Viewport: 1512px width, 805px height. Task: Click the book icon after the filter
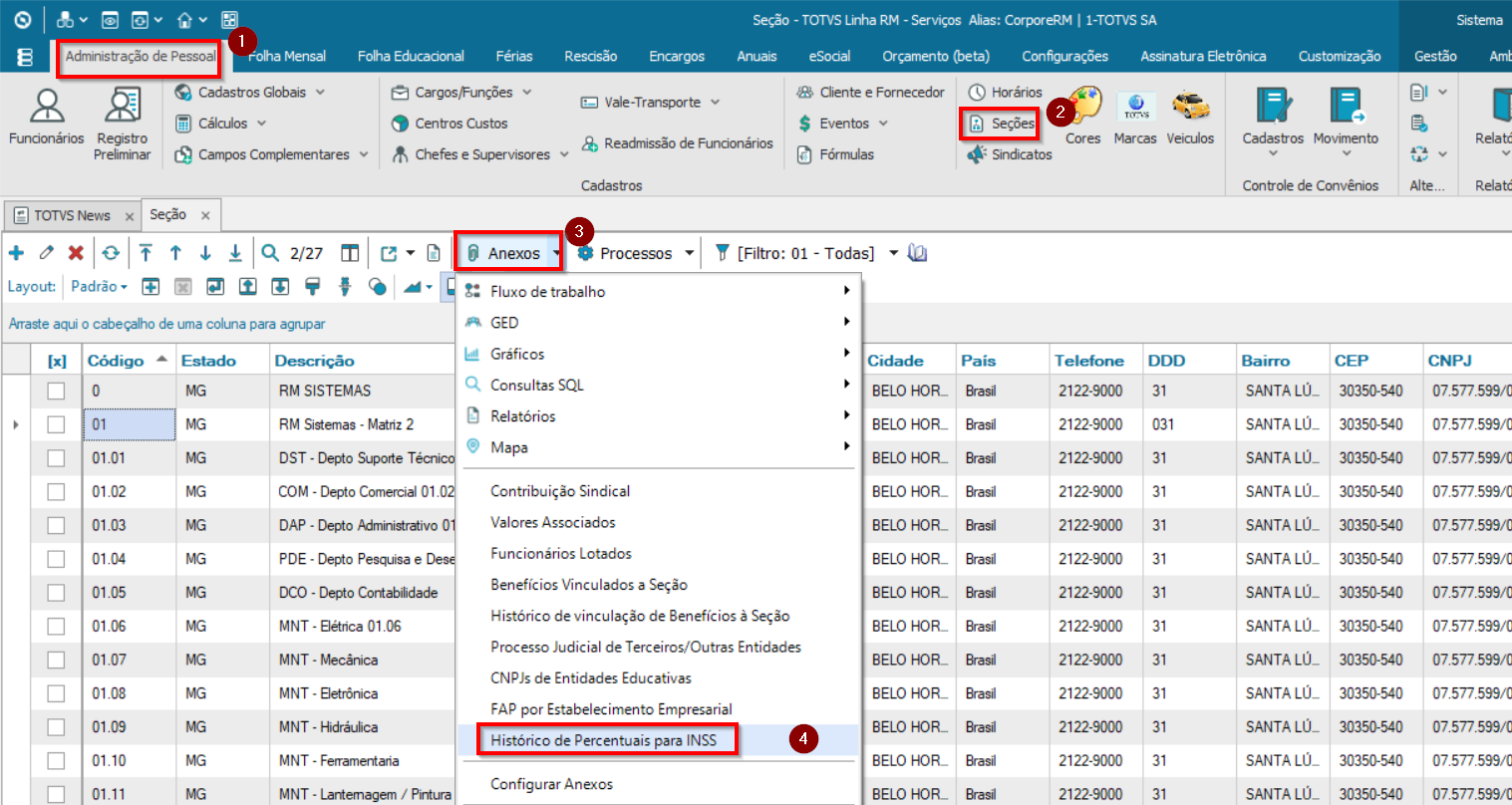click(x=918, y=253)
